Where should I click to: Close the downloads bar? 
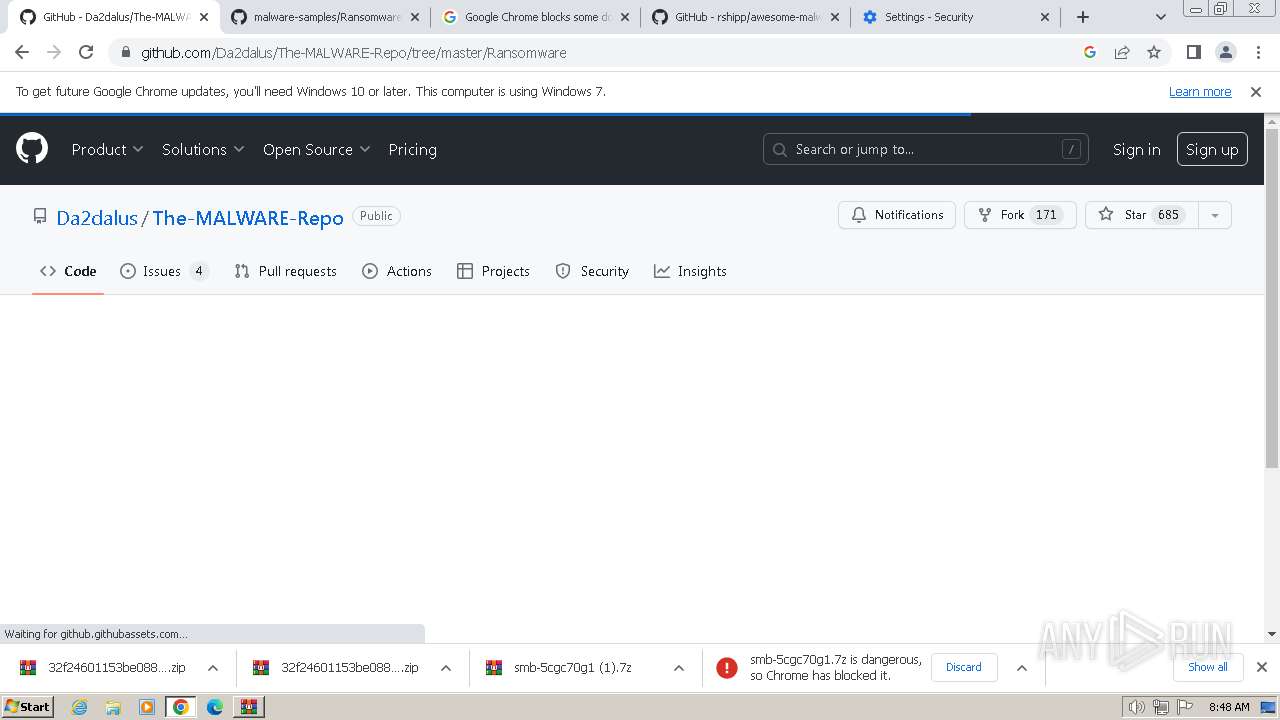[x=1262, y=667]
